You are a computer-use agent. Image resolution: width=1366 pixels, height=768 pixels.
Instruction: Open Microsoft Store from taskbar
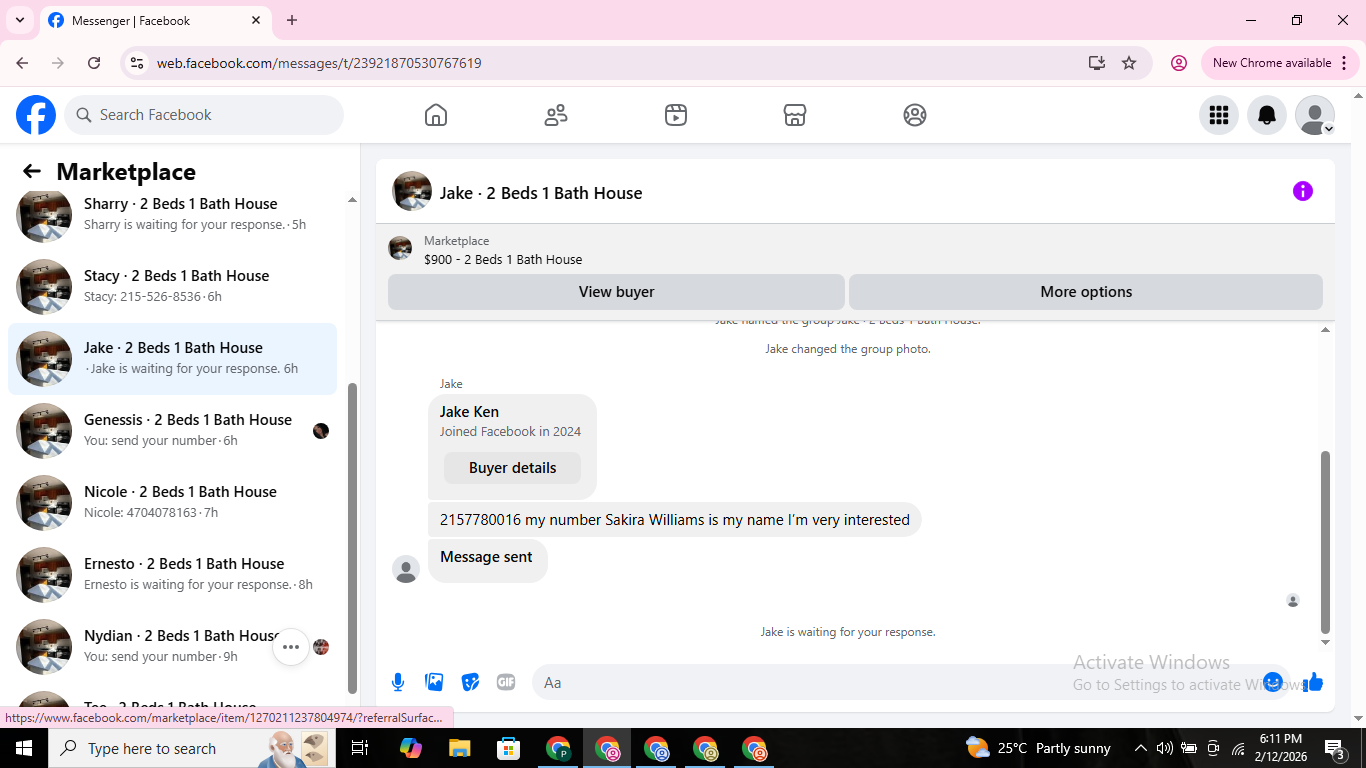click(509, 748)
